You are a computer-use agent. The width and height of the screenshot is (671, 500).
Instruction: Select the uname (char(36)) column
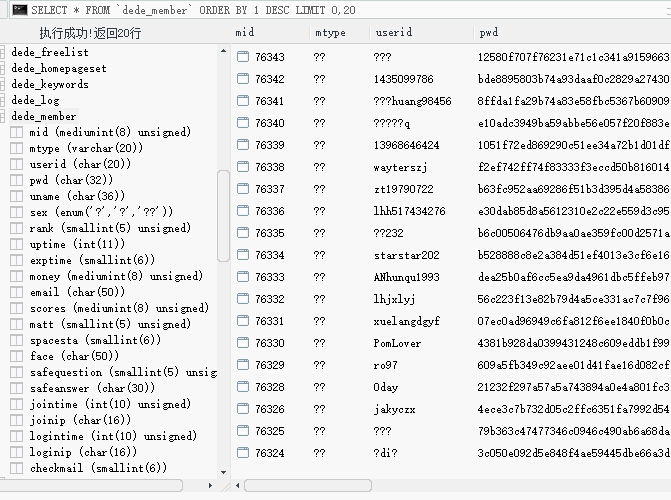(x=77, y=196)
